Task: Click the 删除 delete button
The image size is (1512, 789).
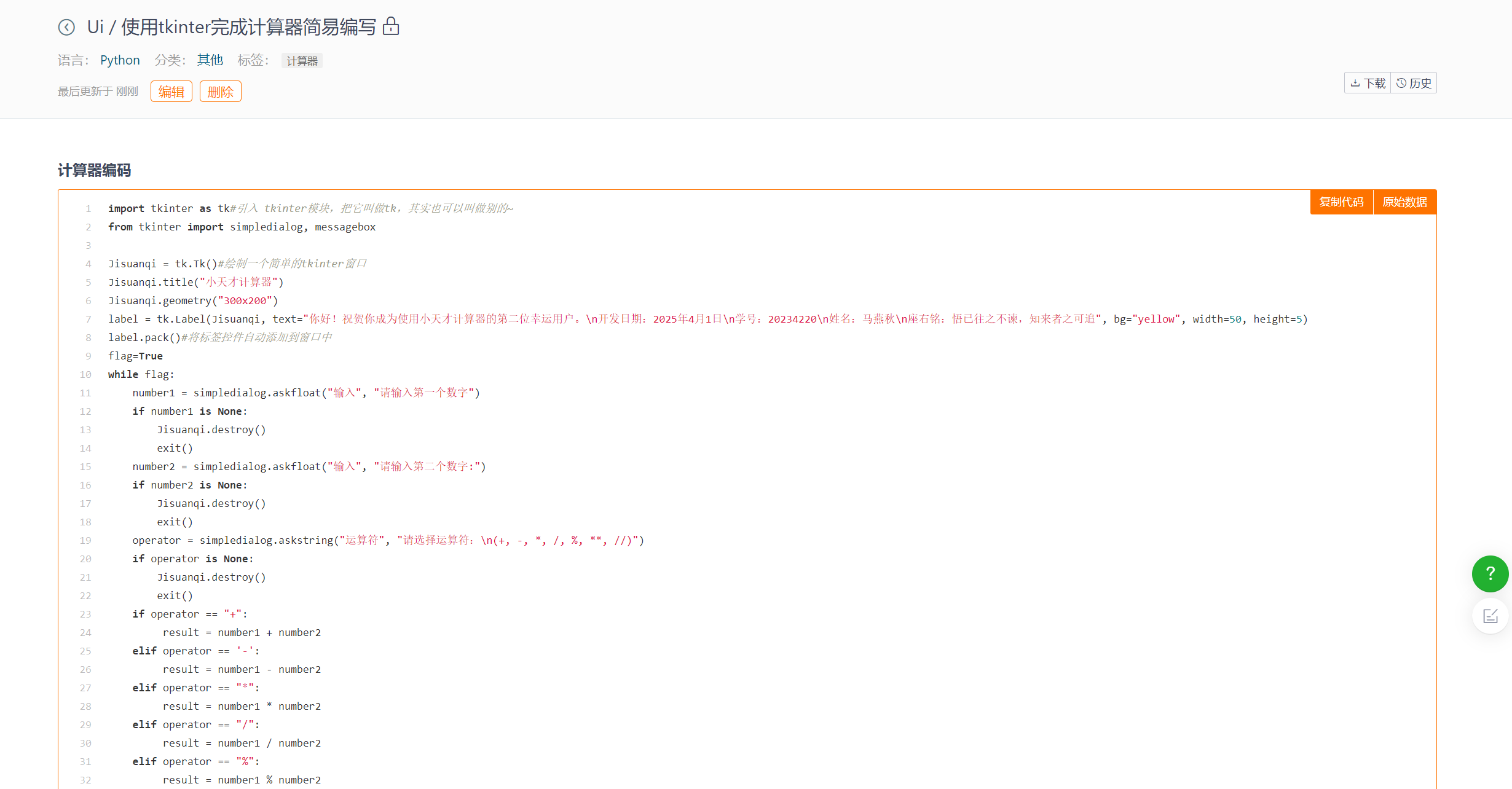Action: click(220, 92)
